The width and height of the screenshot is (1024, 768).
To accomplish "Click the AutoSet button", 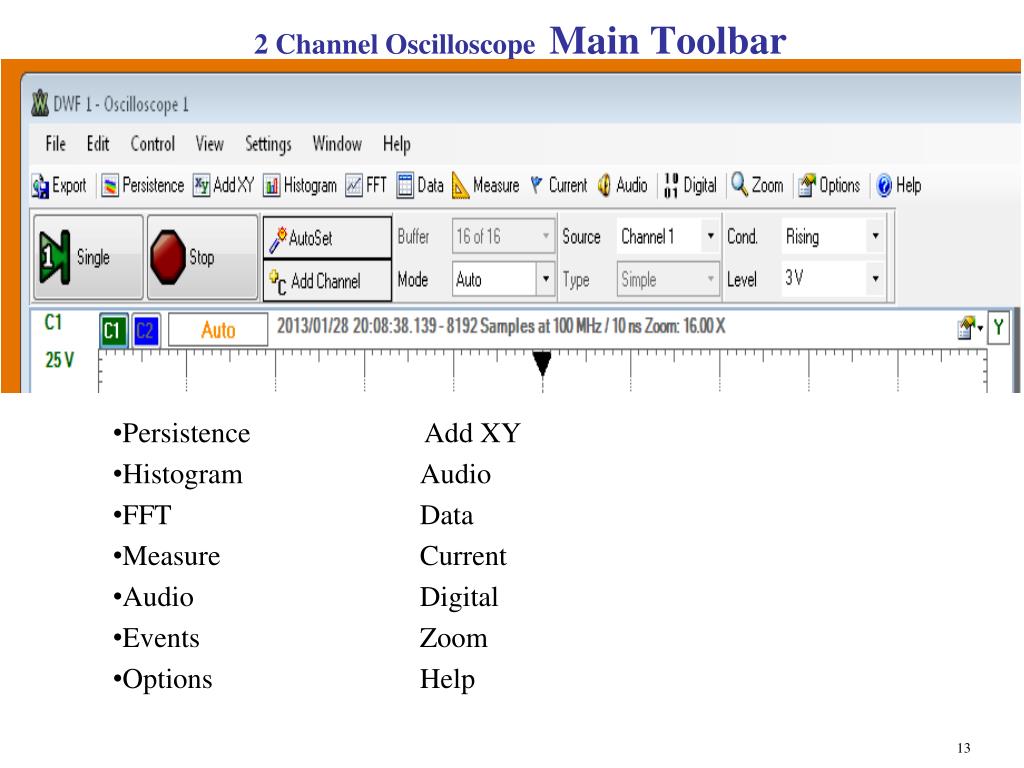I will point(327,238).
